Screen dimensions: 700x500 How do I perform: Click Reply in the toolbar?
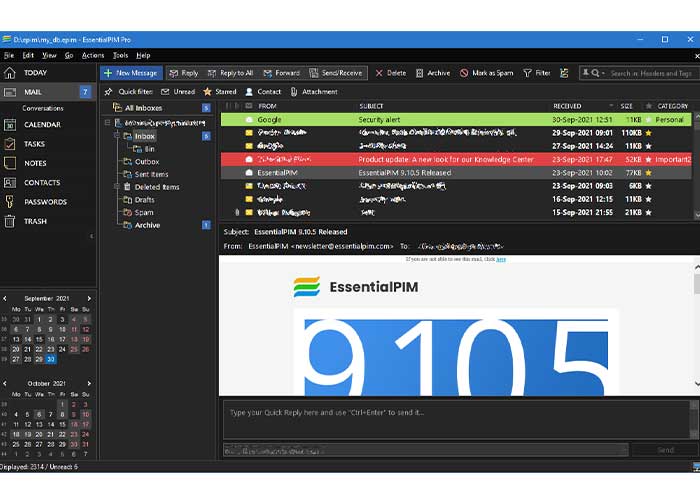[184, 73]
